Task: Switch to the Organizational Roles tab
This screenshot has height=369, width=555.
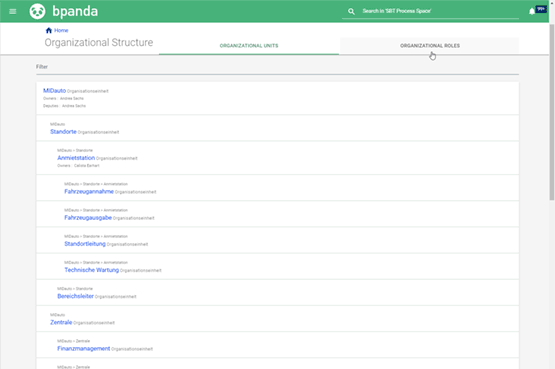Action: (430, 46)
